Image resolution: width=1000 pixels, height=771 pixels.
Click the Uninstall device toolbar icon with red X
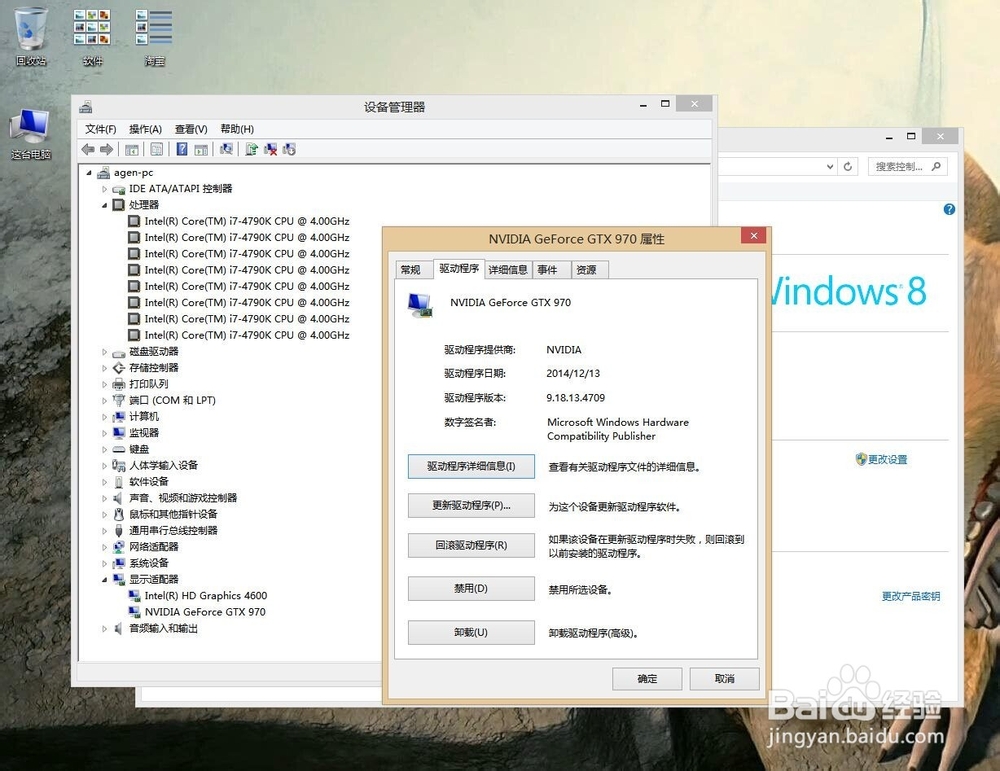pyautogui.click(x=270, y=149)
